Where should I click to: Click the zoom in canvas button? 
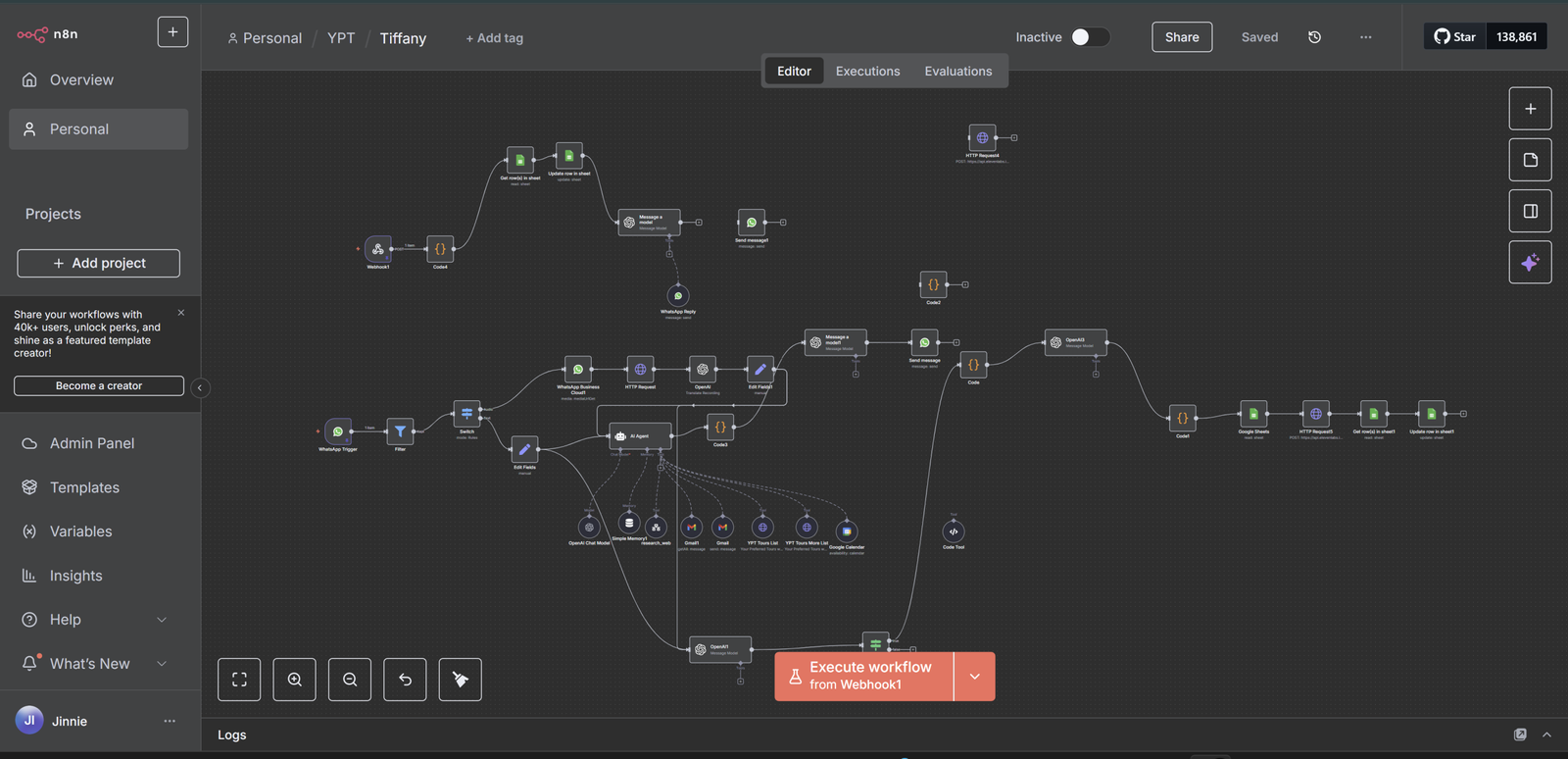click(294, 680)
